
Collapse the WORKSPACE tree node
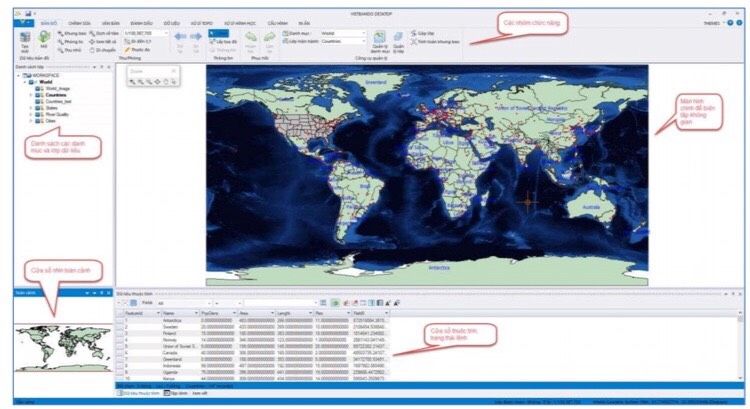(21, 75)
